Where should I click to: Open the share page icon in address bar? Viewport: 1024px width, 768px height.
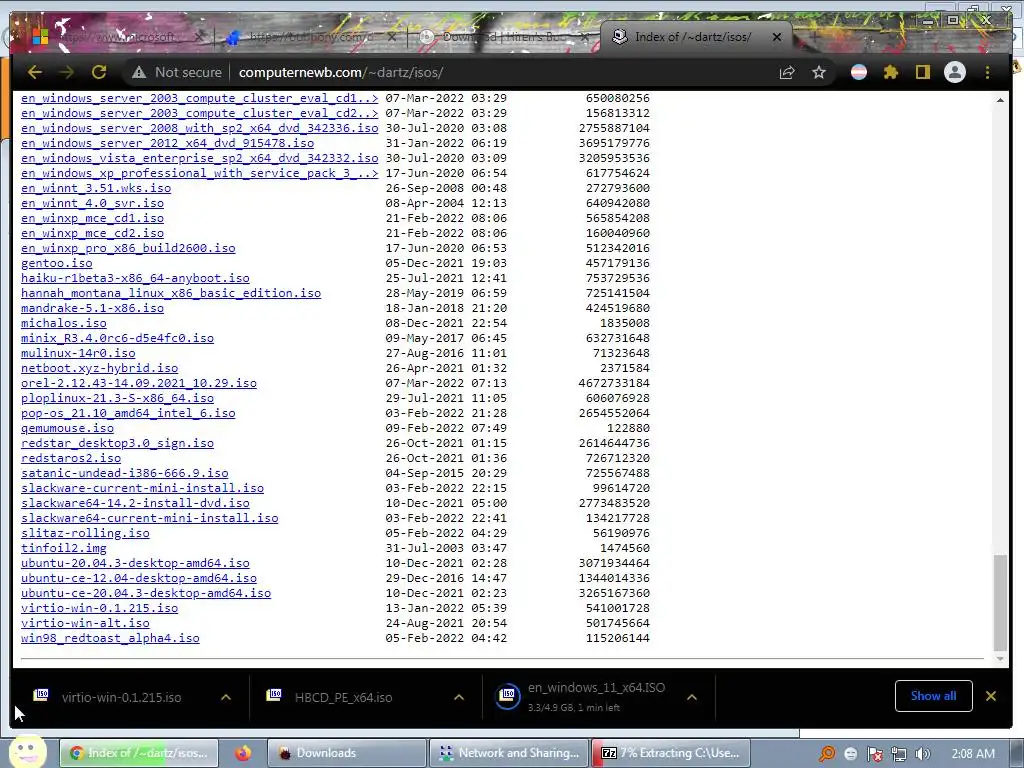click(787, 72)
